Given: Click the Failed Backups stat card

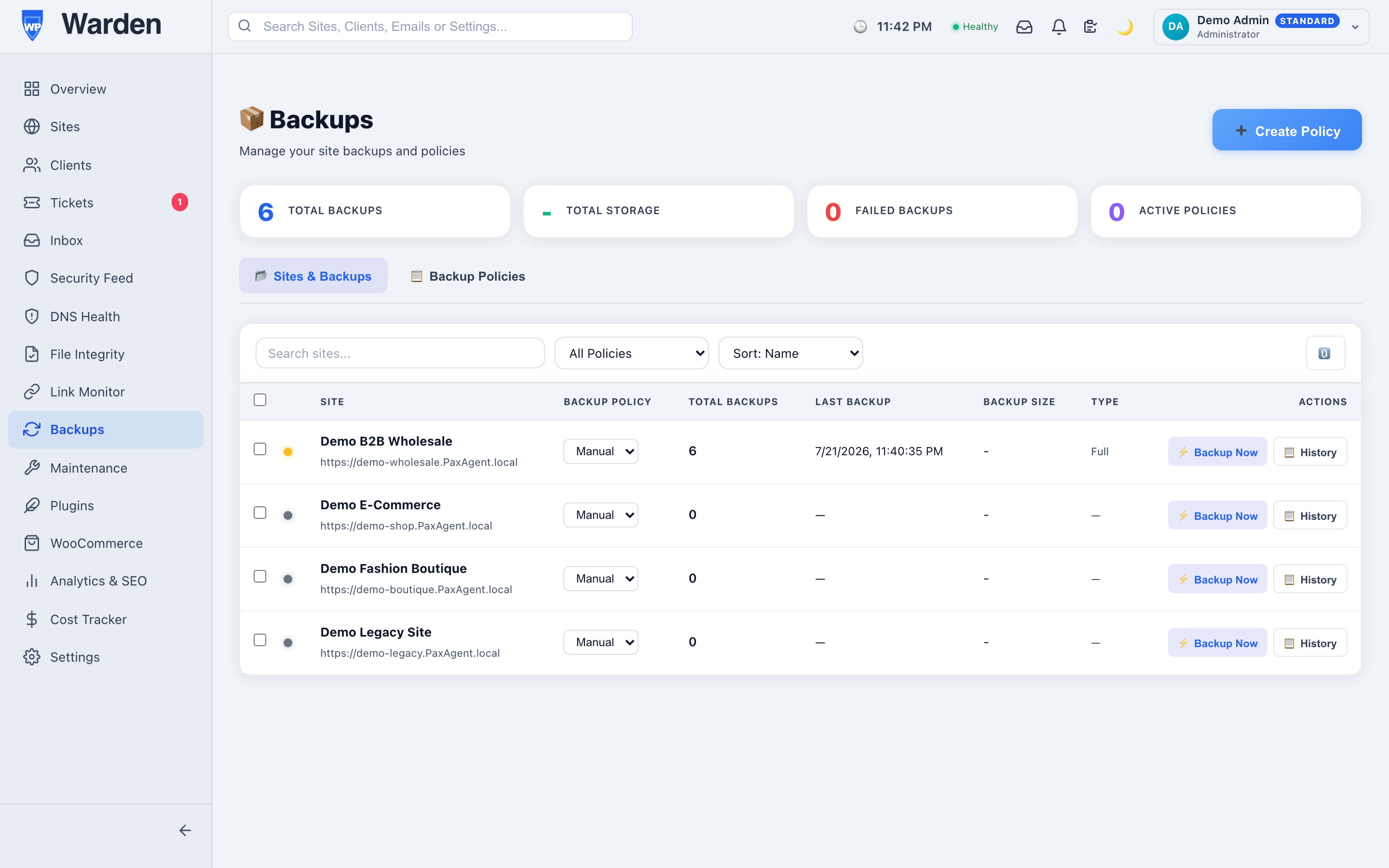Looking at the screenshot, I should 942,211.
